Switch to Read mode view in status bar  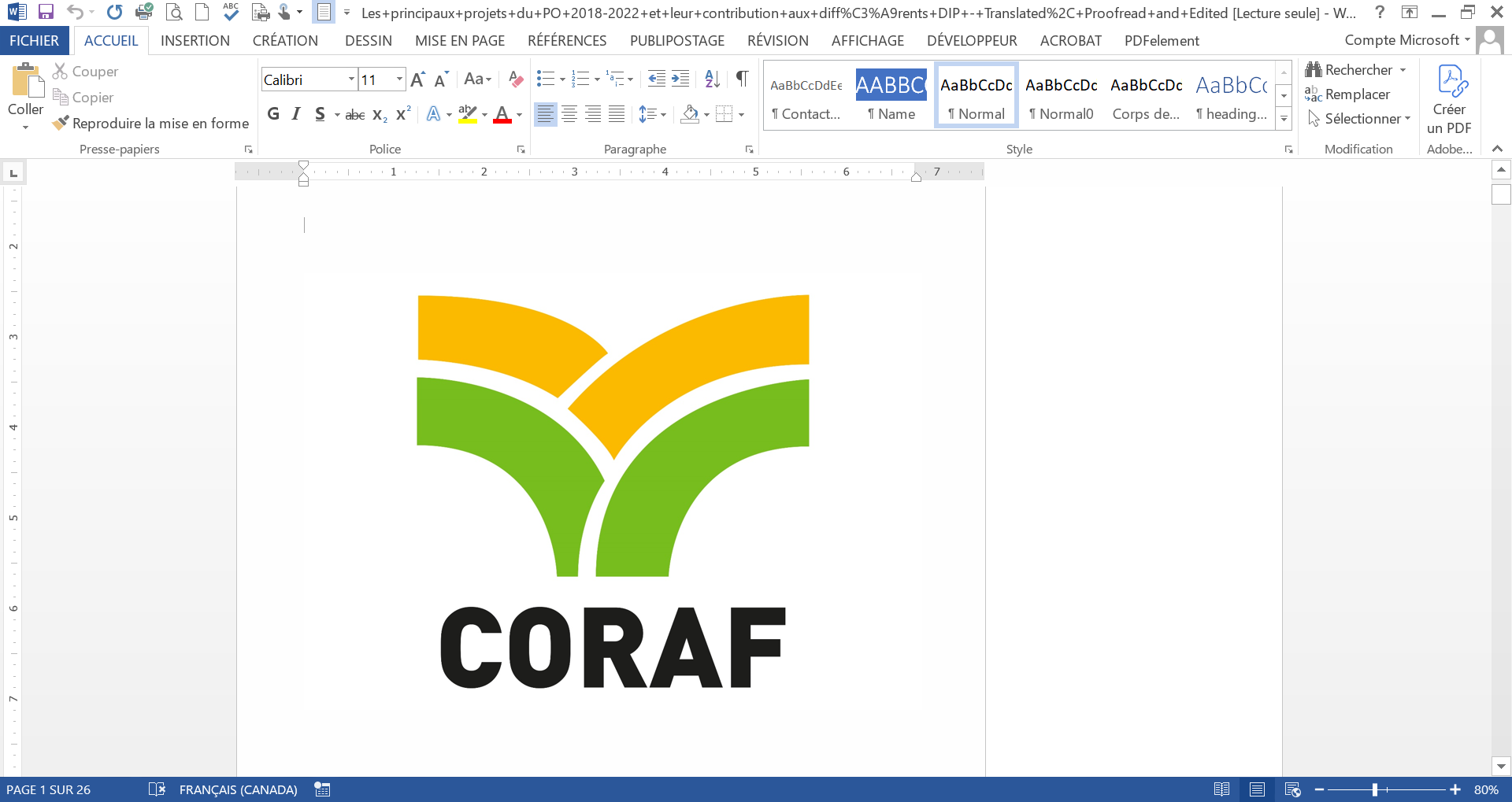(x=1221, y=789)
